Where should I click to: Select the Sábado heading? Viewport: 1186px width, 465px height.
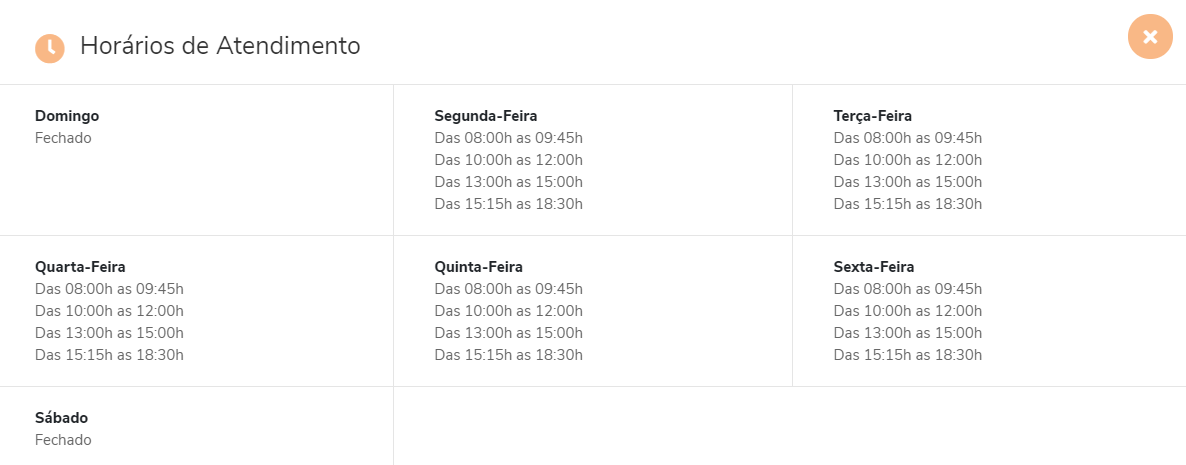(61, 418)
